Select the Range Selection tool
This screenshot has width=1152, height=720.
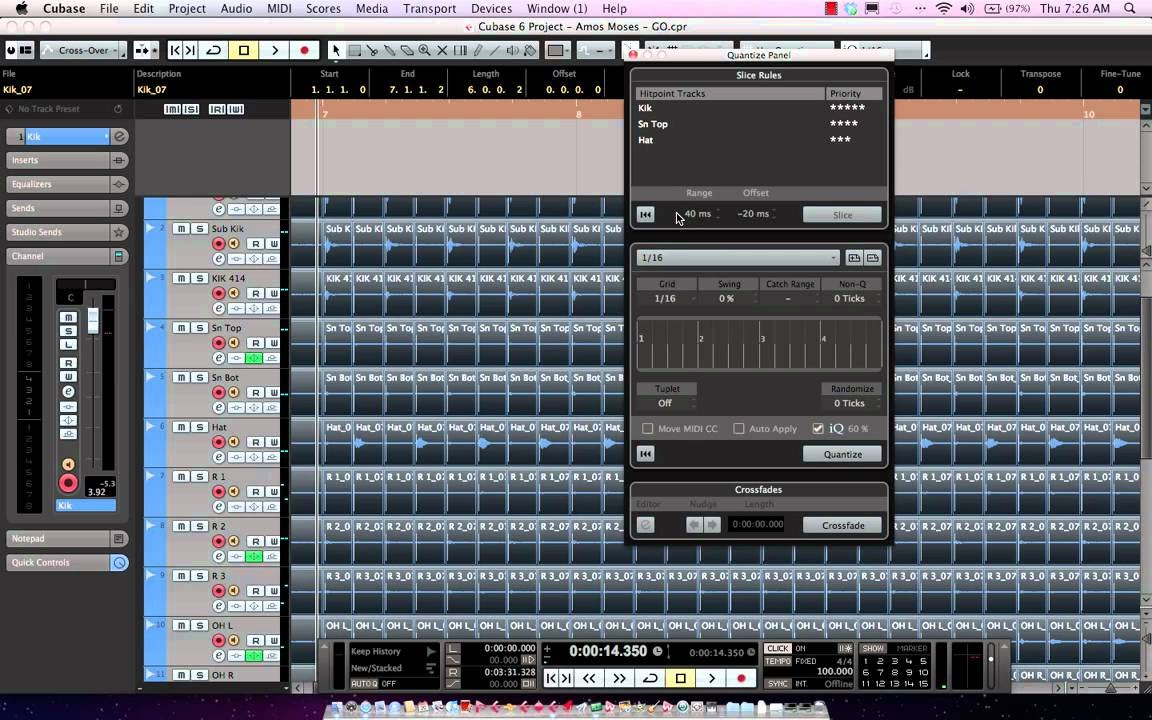[354, 50]
